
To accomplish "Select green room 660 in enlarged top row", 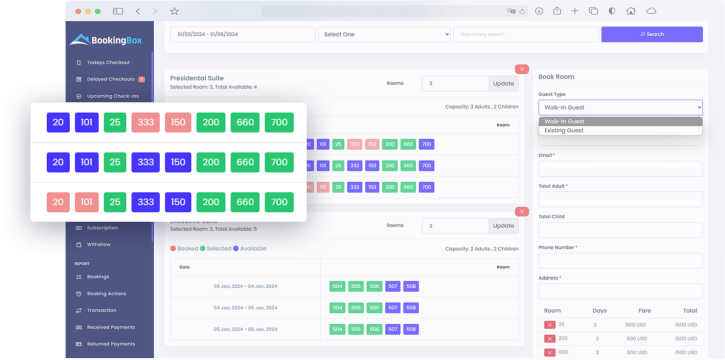I will (x=245, y=122).
